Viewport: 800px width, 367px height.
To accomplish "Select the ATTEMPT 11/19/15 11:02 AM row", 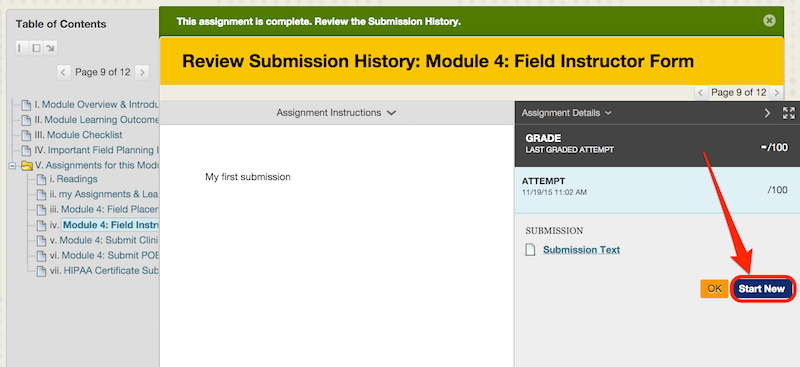I will point(657,190).
